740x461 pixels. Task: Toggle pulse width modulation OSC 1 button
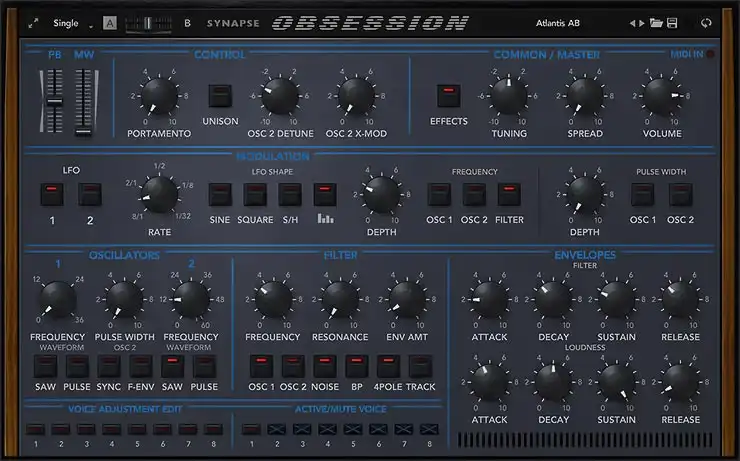[x=643, y=194]
